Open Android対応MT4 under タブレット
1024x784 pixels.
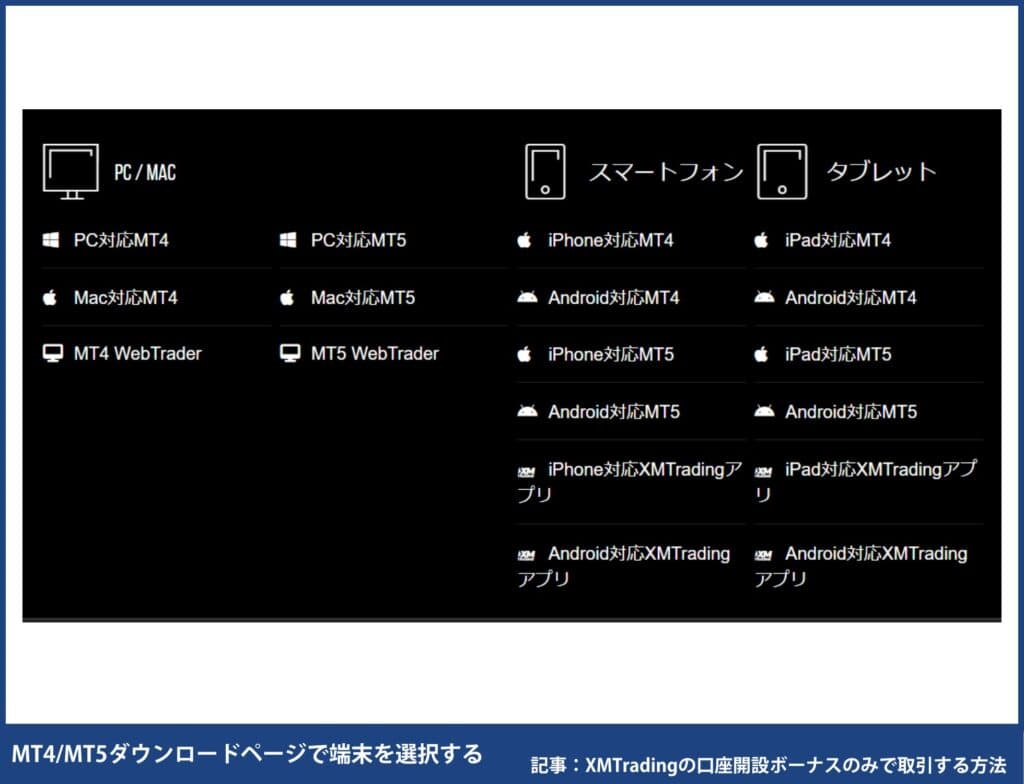851,298
